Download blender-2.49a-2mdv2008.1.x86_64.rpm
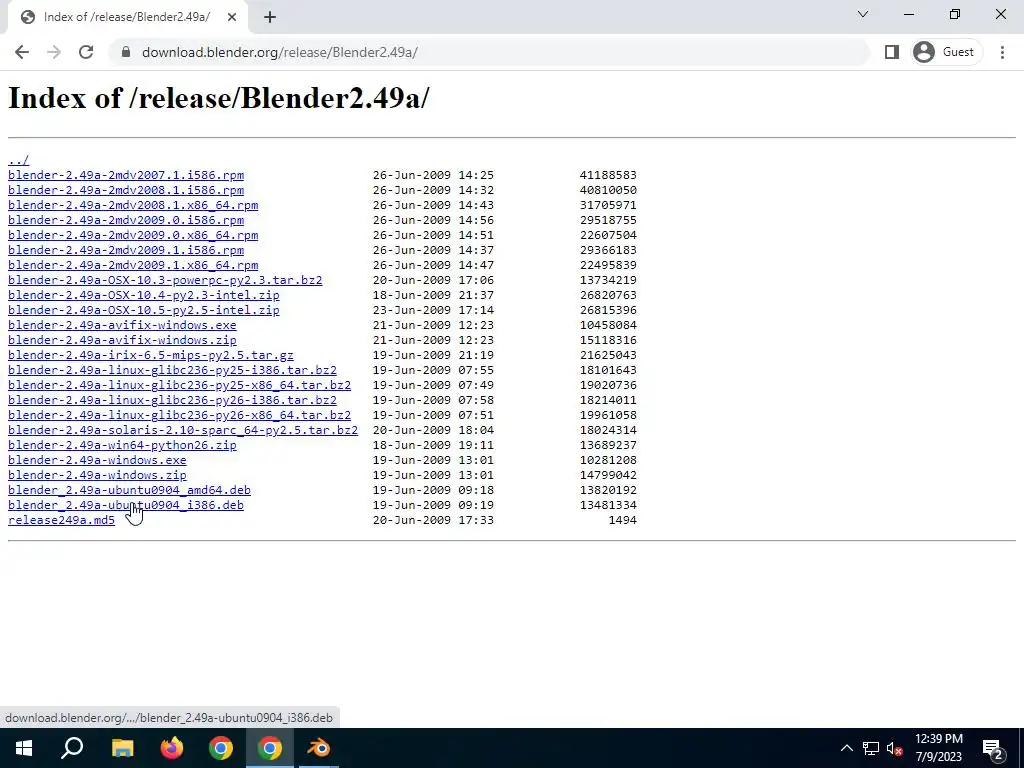This screenshot has width=1024, height=768. point(133,205)
